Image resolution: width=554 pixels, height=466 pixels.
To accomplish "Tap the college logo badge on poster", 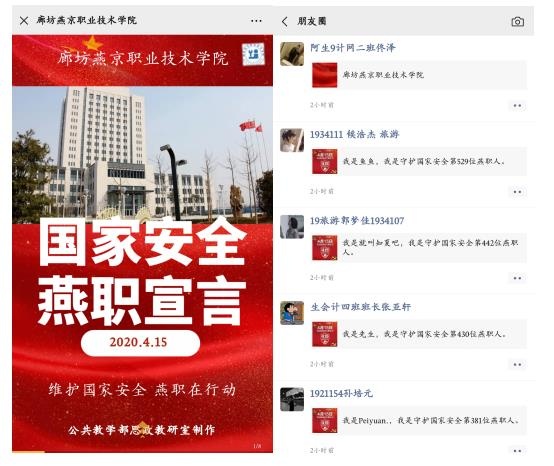I will coord(253,54).
